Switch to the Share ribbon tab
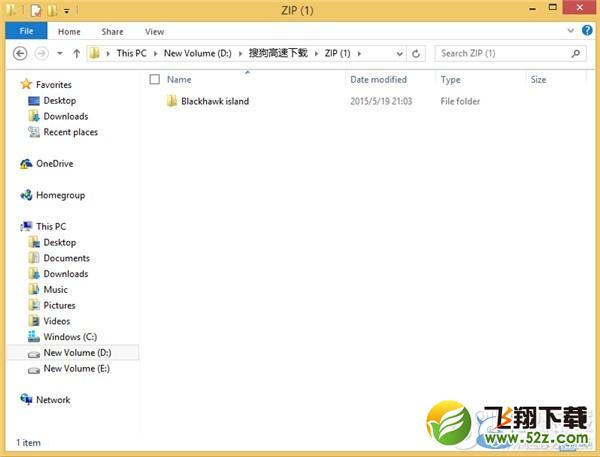Viewport: 600px width, 457px height. pyautogui.click(x=111, y=31)
